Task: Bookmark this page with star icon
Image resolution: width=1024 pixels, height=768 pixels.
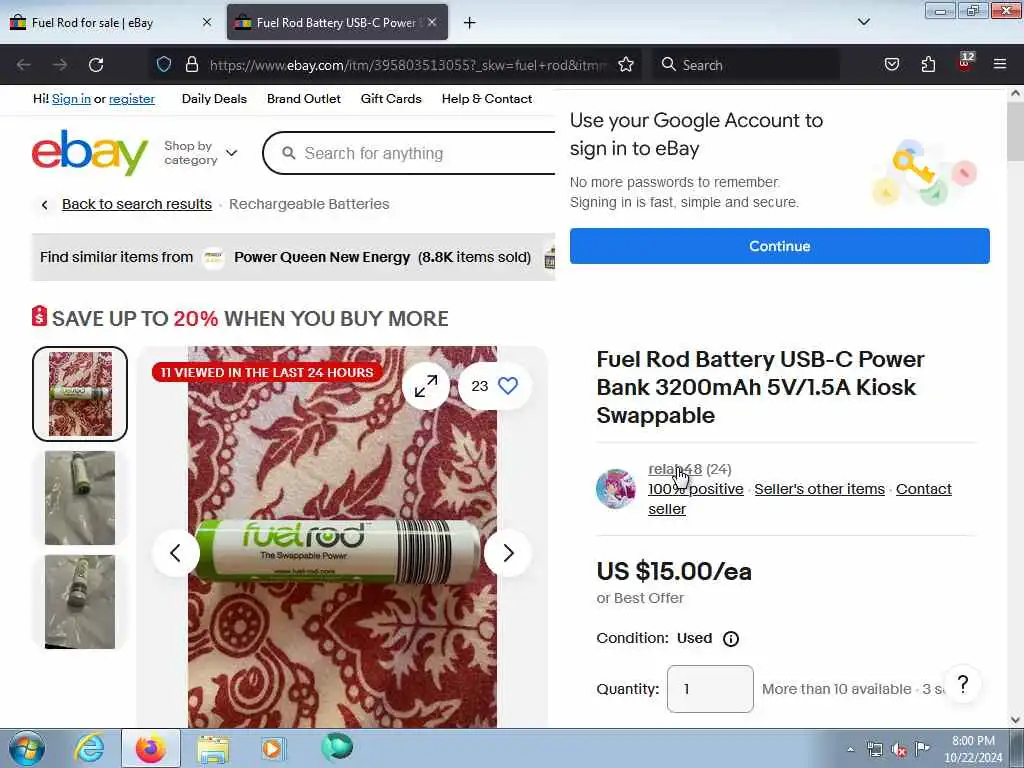Action: point(626,64)
